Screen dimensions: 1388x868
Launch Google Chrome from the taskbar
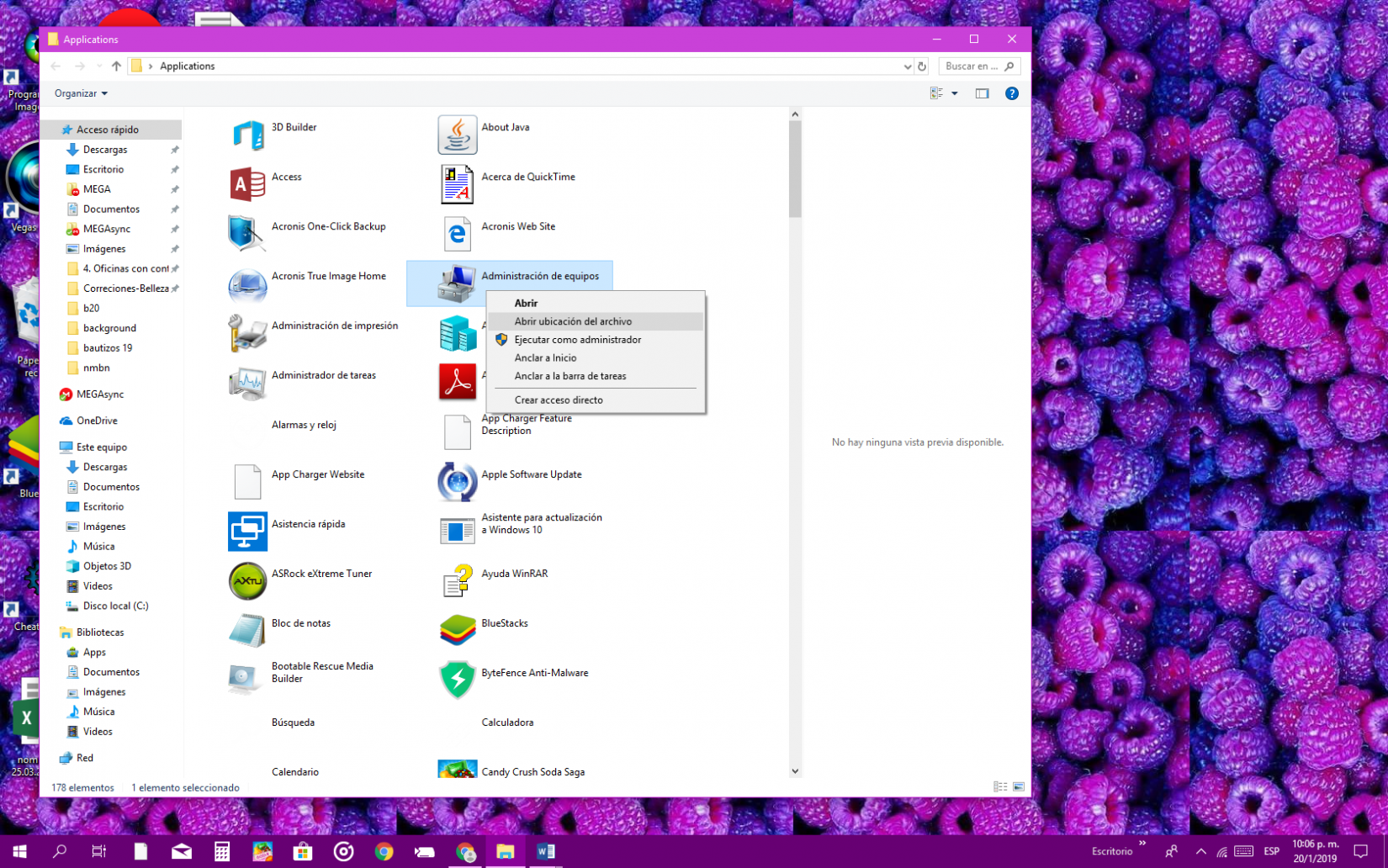tap(384, 851)
